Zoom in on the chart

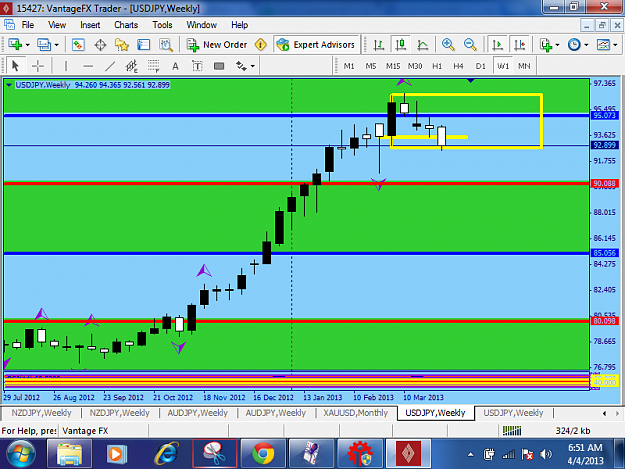[448, 45]
